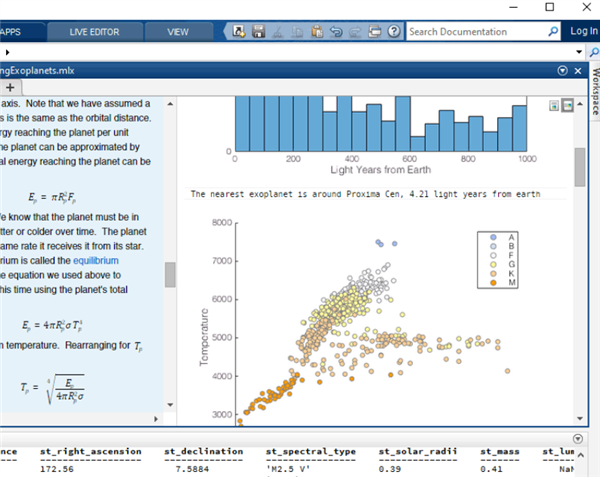Click the Copy icon in quick toolbar
The width and height of the screenshot is (600, 477).
point(297,31)
